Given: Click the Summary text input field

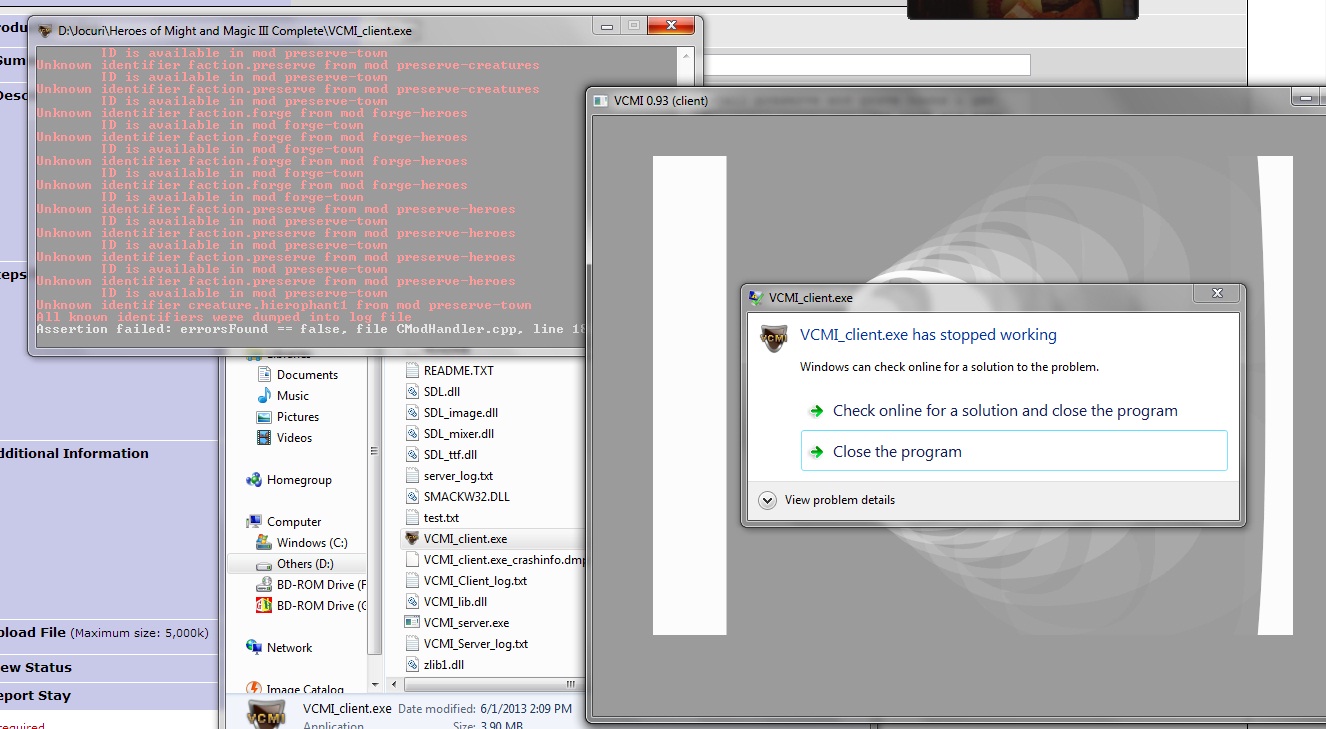Looking at the screenshot, I should (866, 65).
